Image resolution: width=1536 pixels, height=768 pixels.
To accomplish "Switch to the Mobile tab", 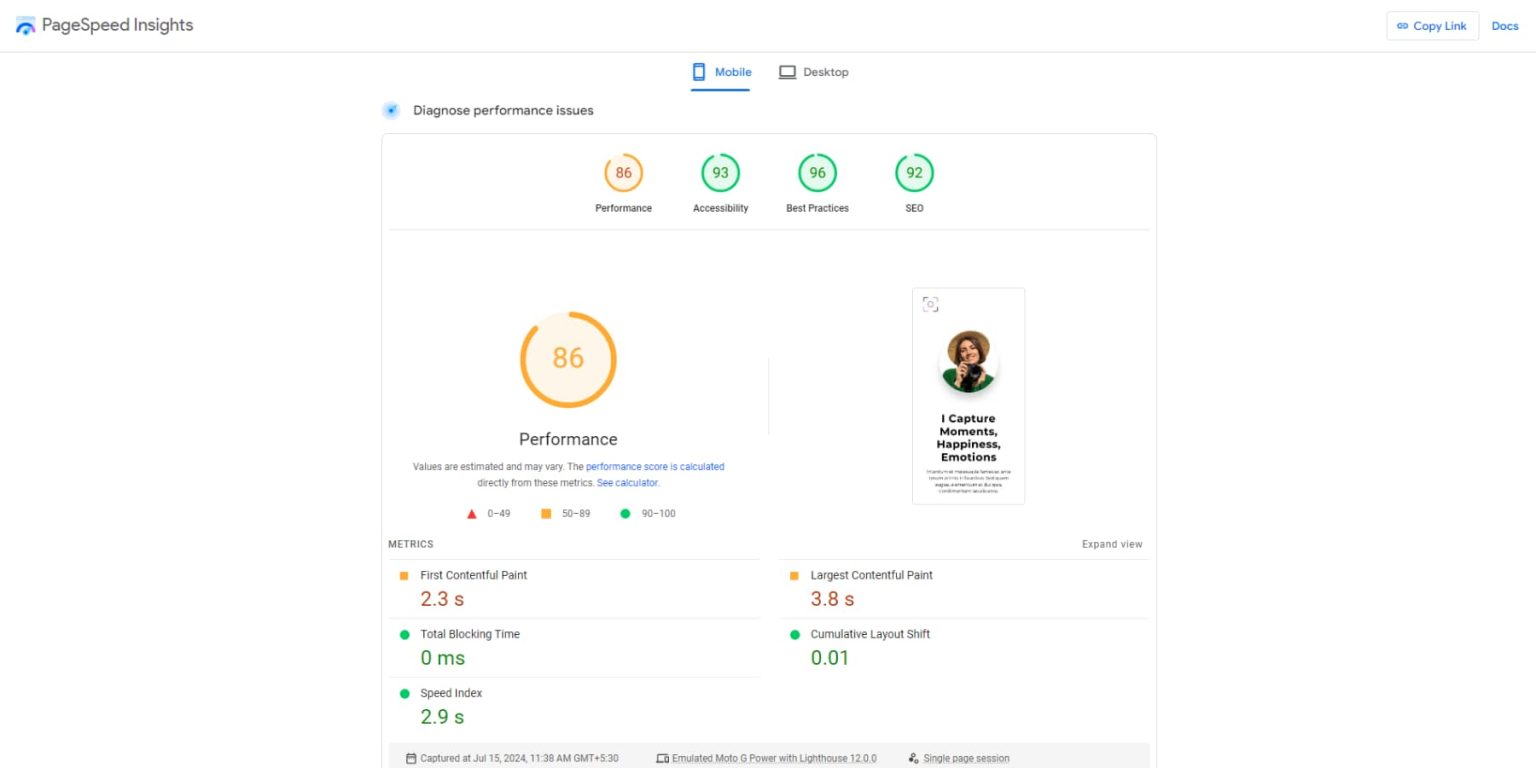I will coord(721,72).
